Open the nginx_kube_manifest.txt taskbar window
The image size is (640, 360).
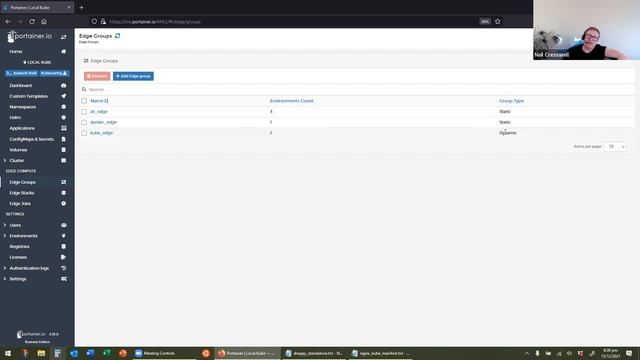(x=380, y=353)
